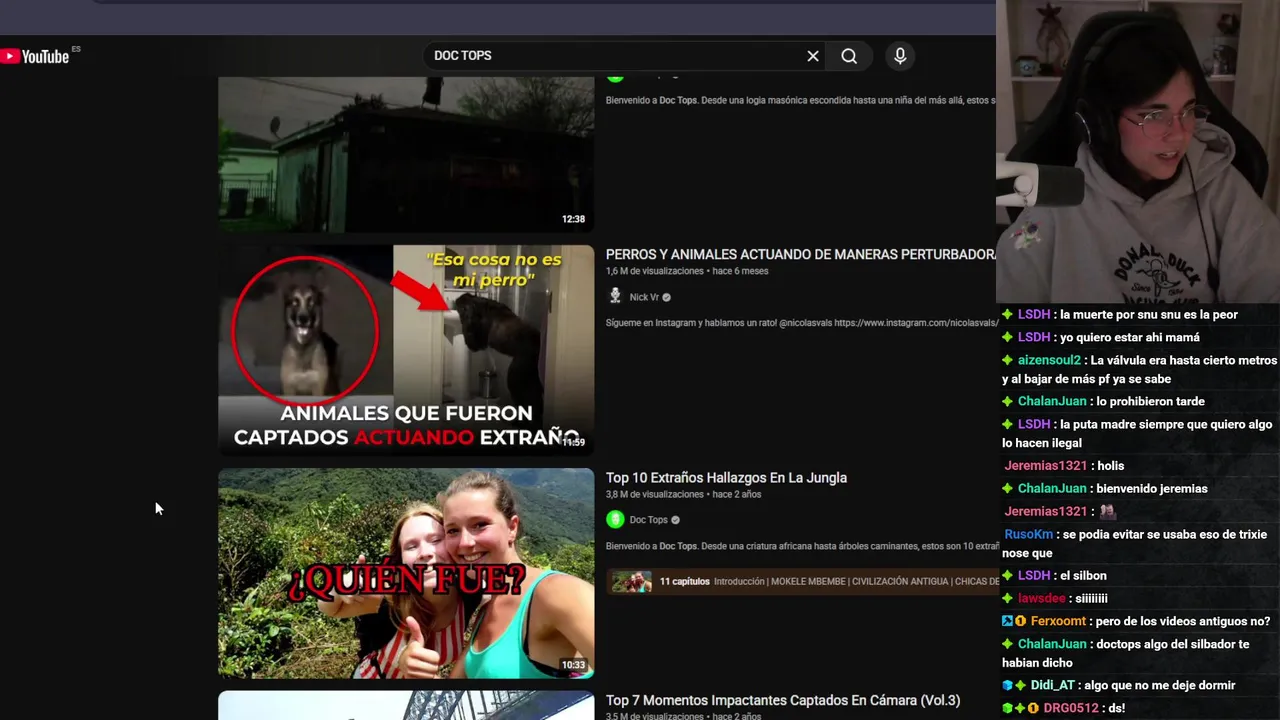This screenshot has width=1280, height=720.
Task: Click the chapter preview thumbnail beside '11 capítulos'
Action: (631, 582)
